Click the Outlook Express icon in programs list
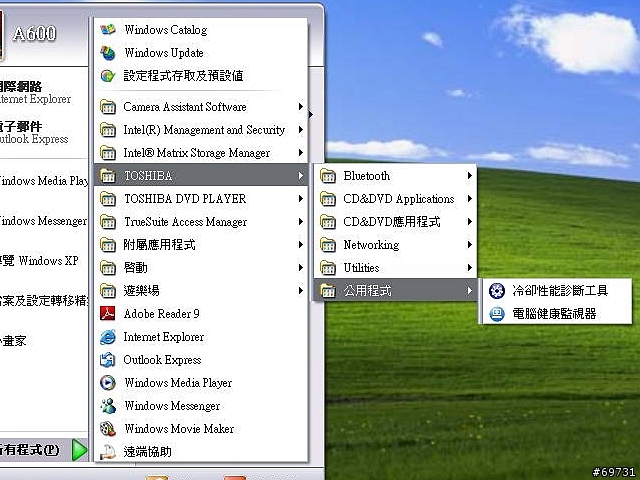Screen dimensions: 640x480 (108, 360)
